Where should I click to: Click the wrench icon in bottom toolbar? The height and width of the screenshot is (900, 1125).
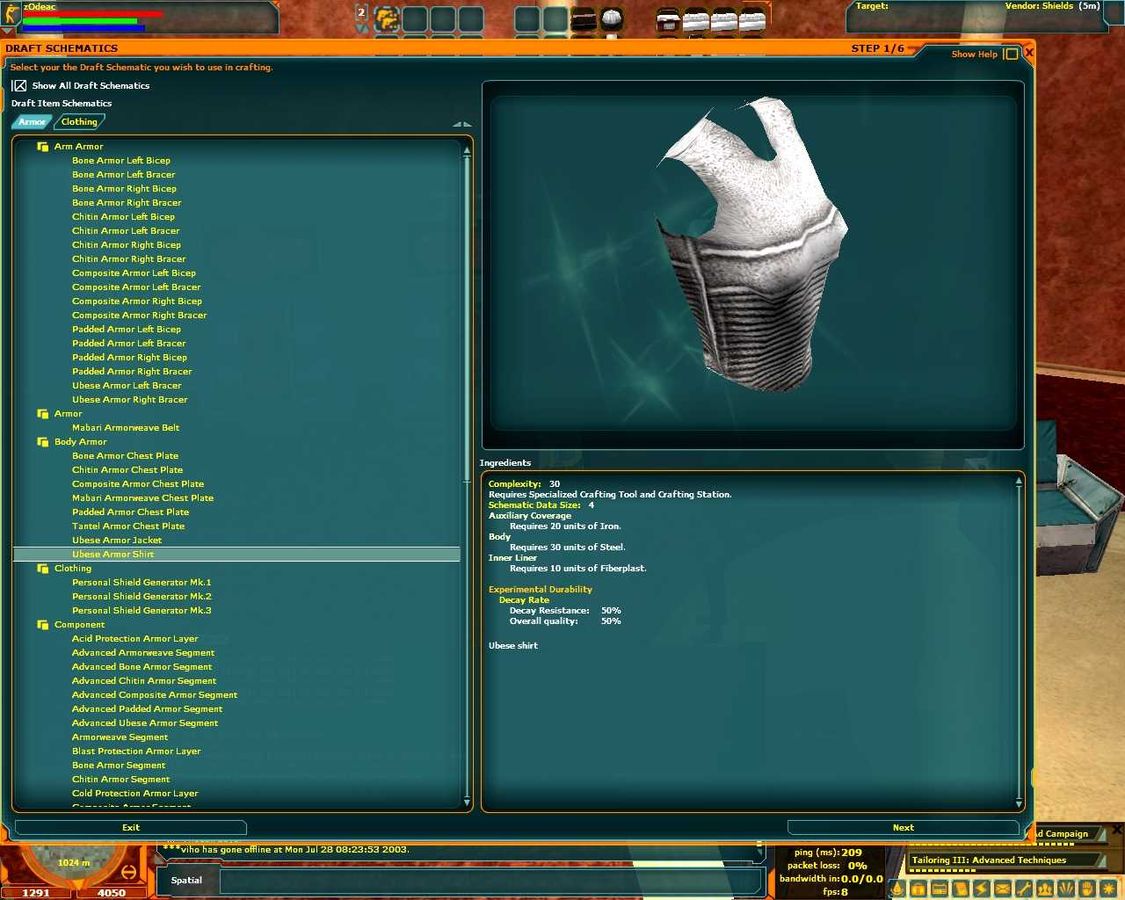click(x=1023, y=889)
